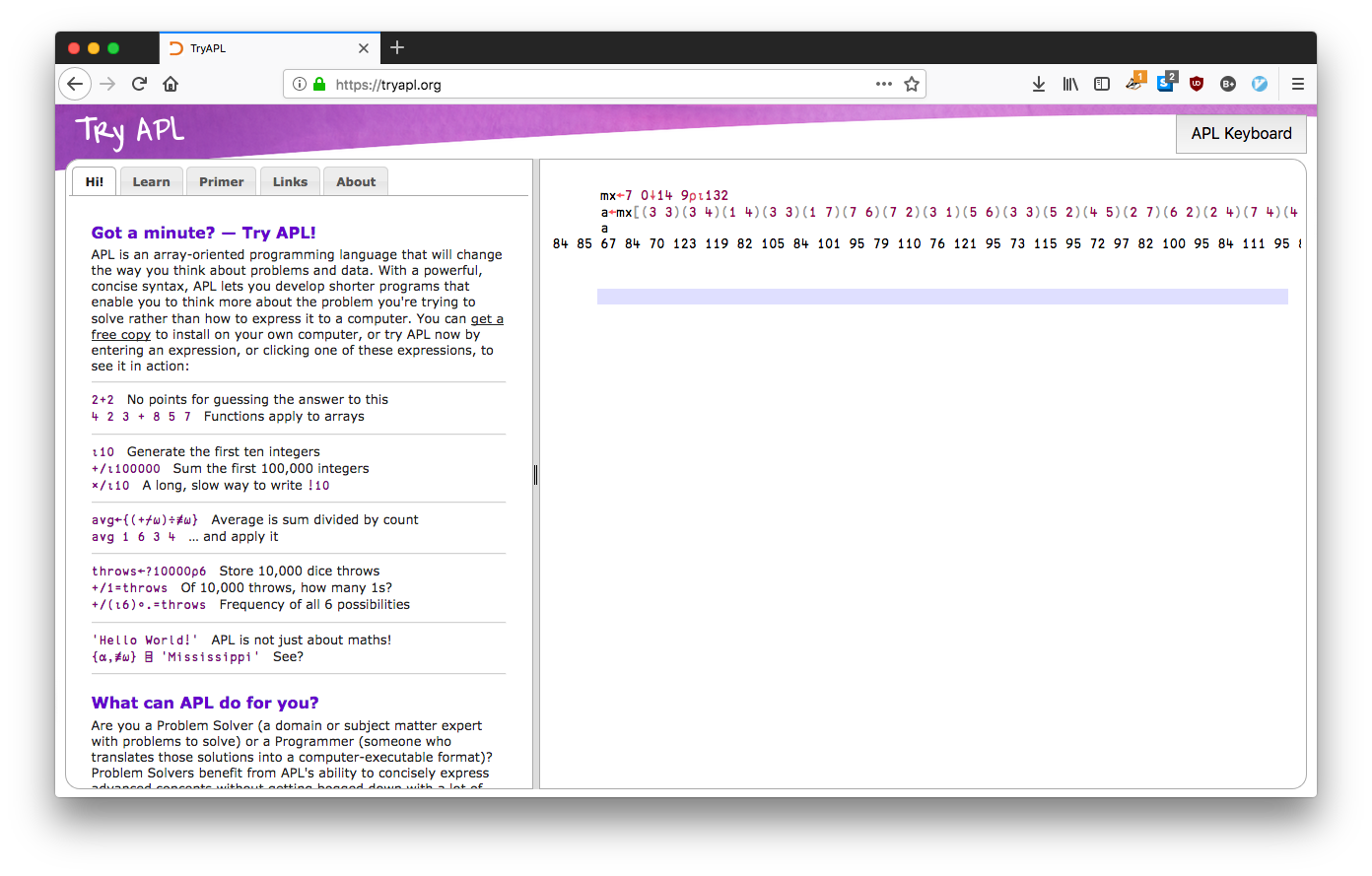Viewport: 1372px width, 876px height.
Task: Bookmark this page with the star
Action: [912, 84]
